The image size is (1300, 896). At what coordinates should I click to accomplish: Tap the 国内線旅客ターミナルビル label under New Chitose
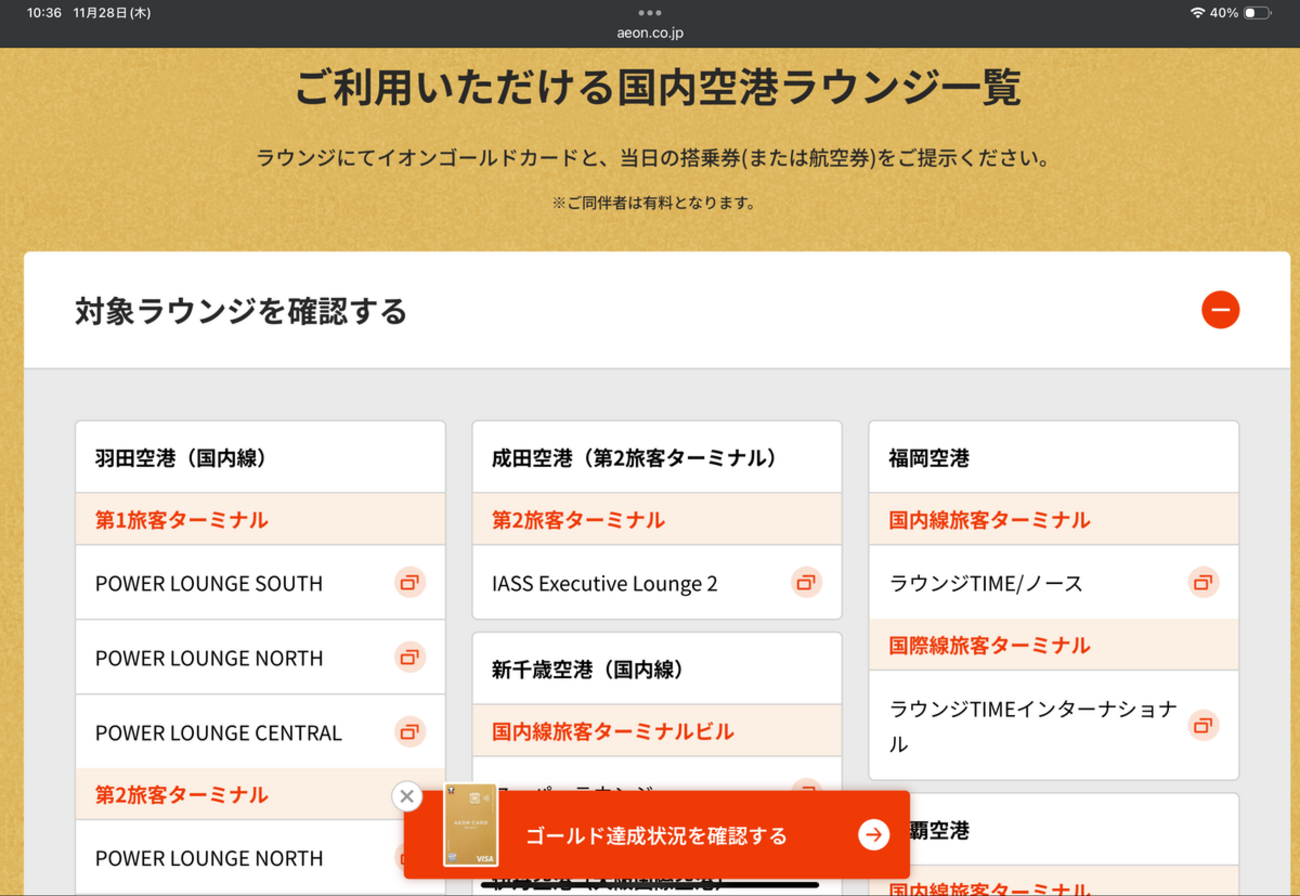tap(613, 732)
